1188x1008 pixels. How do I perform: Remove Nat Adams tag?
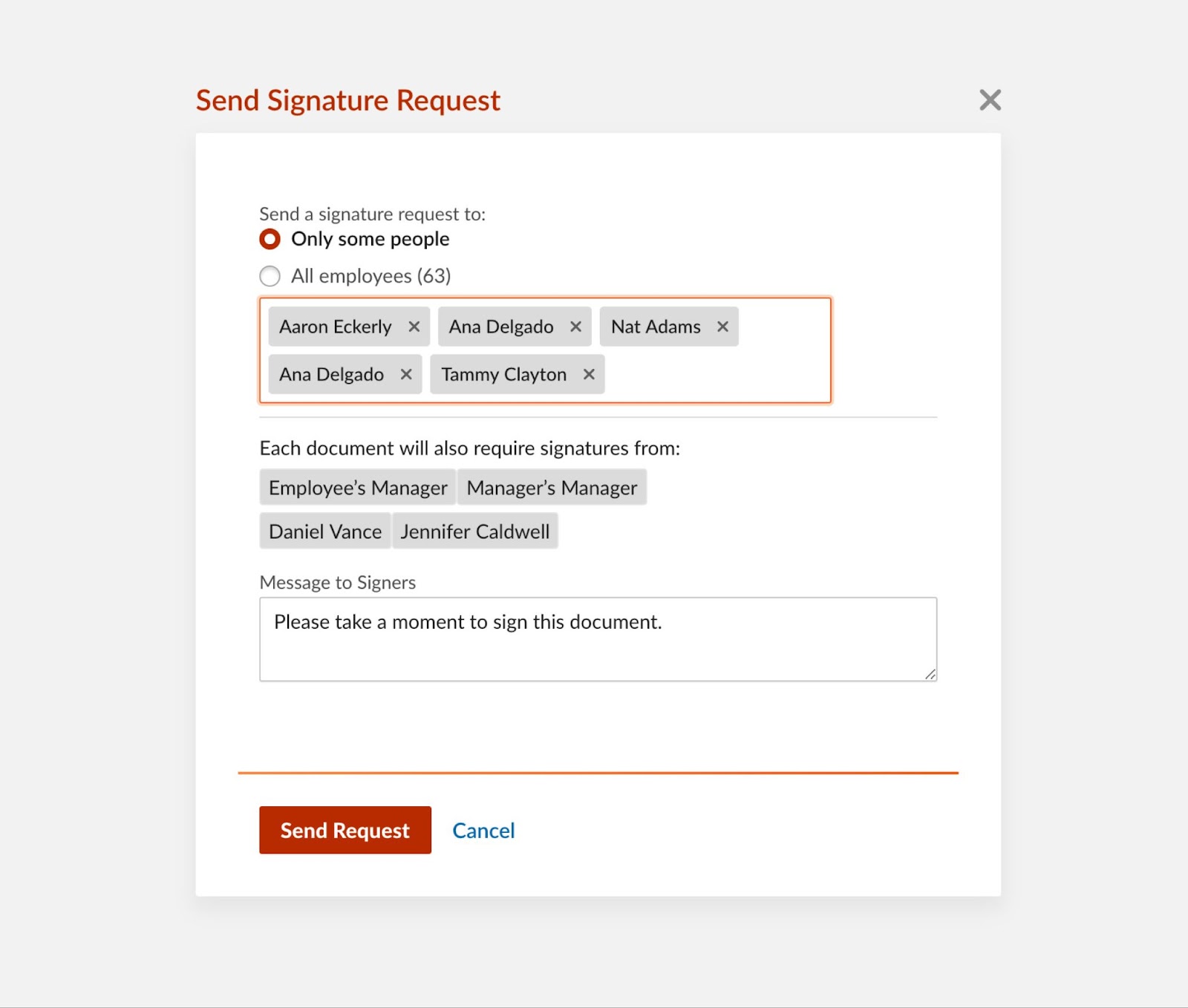click(722, 327)
